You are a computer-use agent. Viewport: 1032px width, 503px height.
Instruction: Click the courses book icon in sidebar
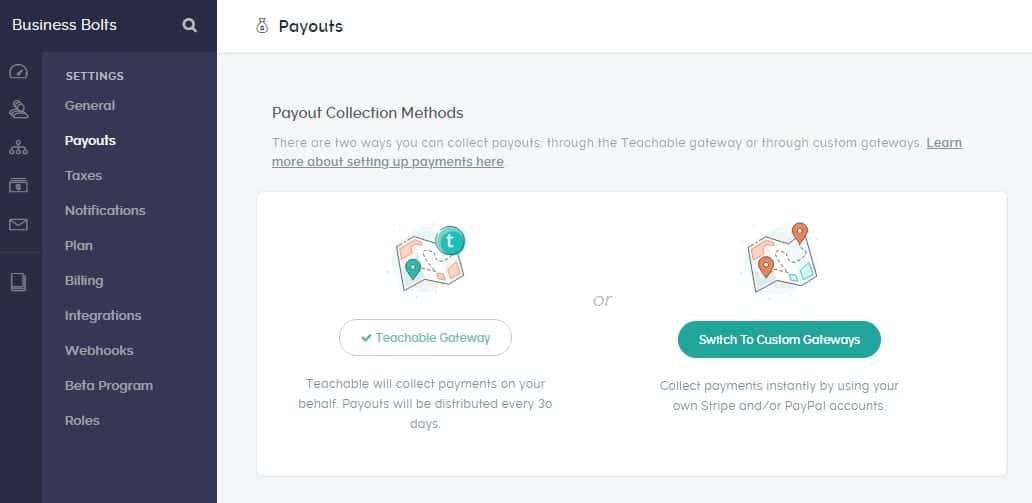(18, 282)
